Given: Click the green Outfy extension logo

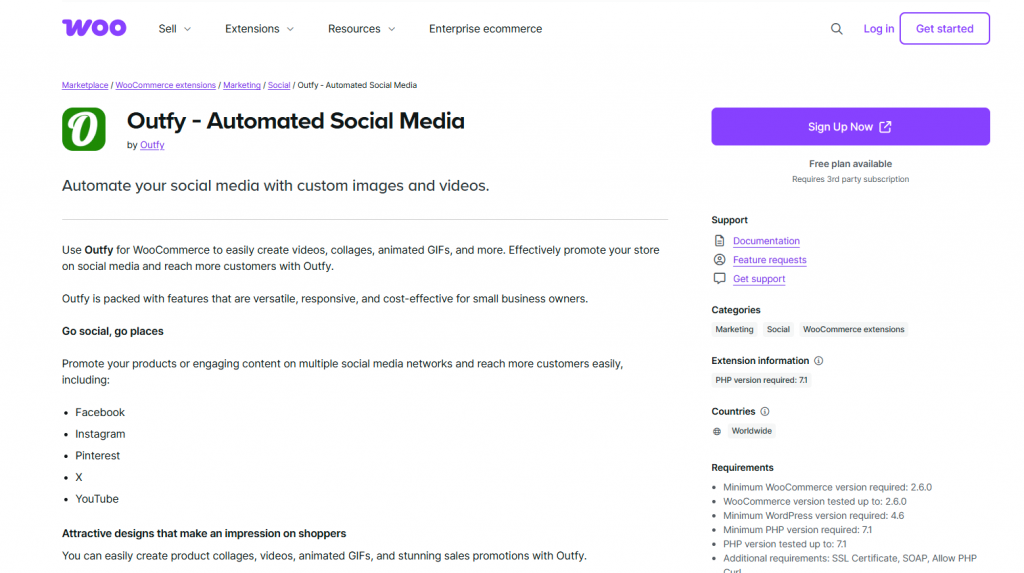Looking at the screenshot, I should click(x=84, y=129).
